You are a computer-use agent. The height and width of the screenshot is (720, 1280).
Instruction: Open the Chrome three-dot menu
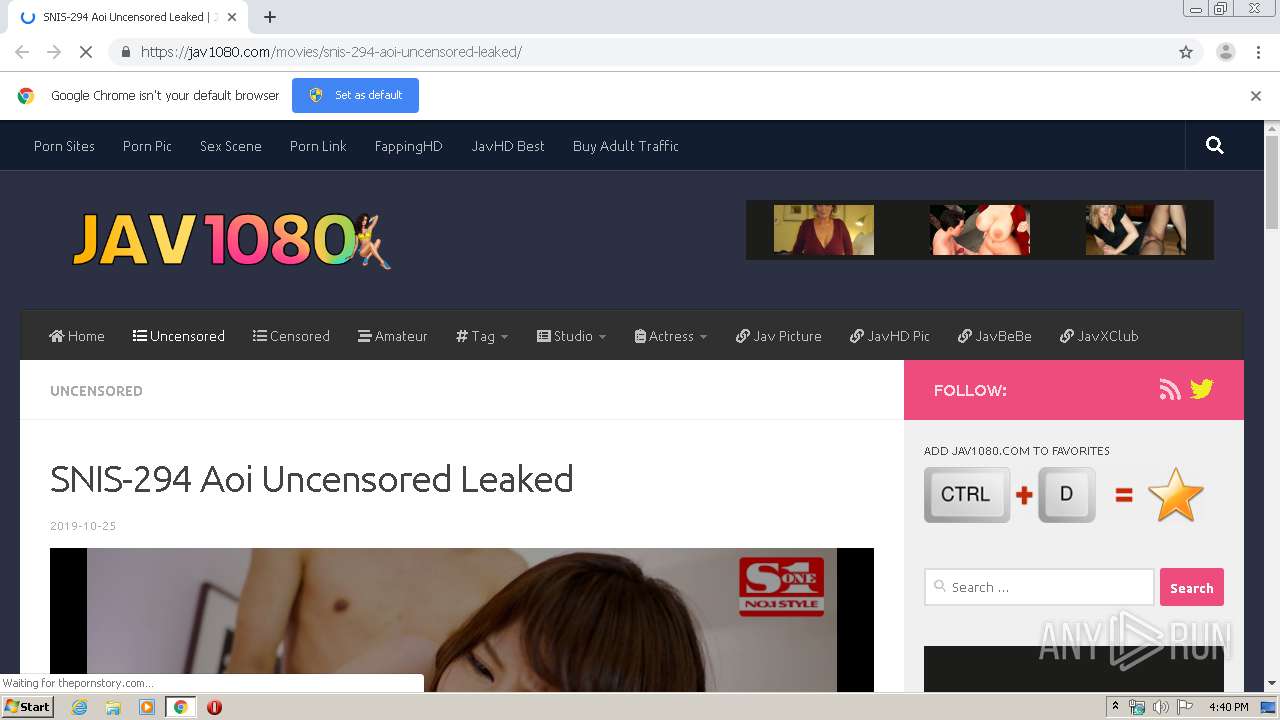point(1258,52)
